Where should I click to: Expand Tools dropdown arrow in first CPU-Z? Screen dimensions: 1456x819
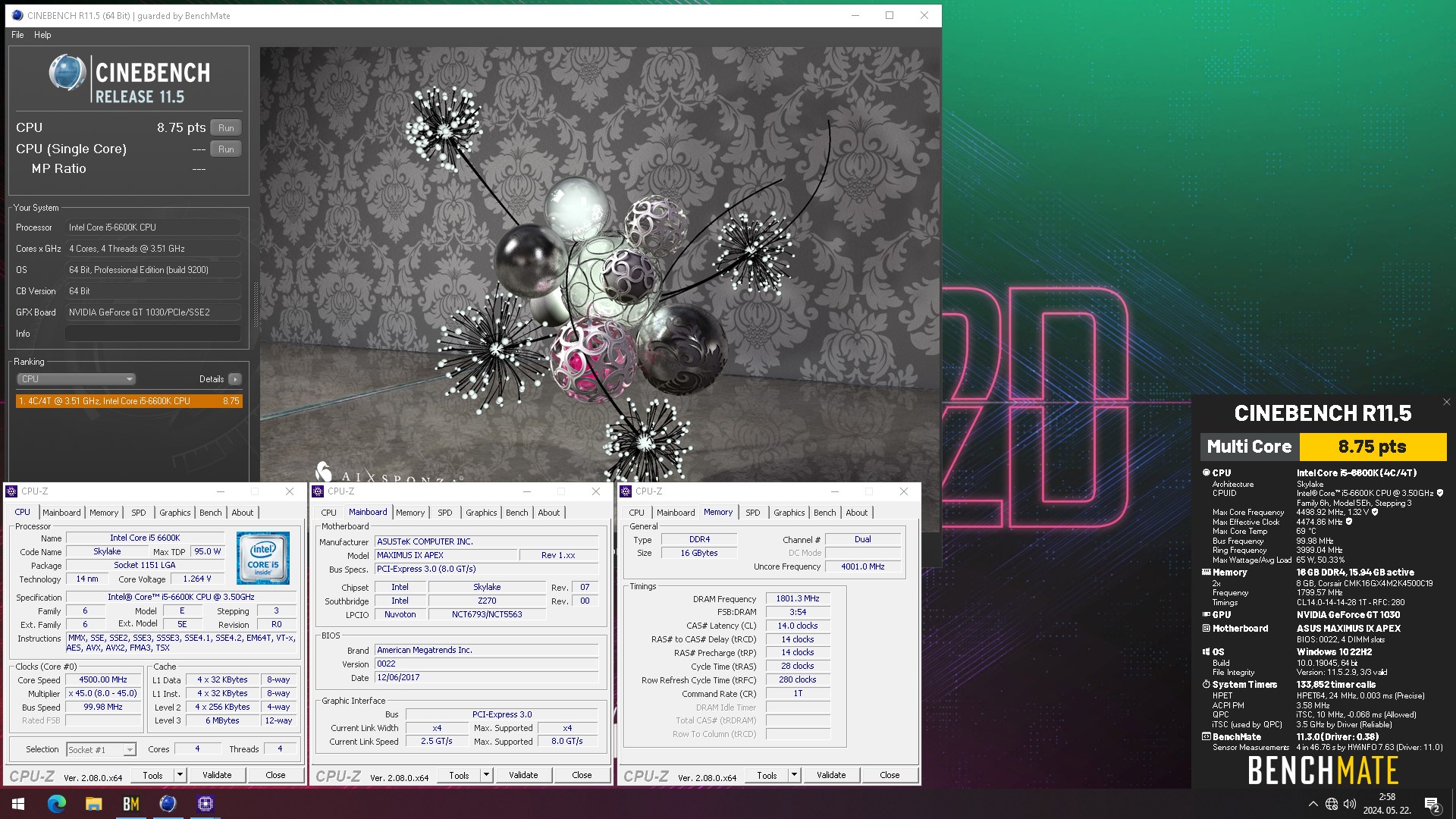(180, 775)
